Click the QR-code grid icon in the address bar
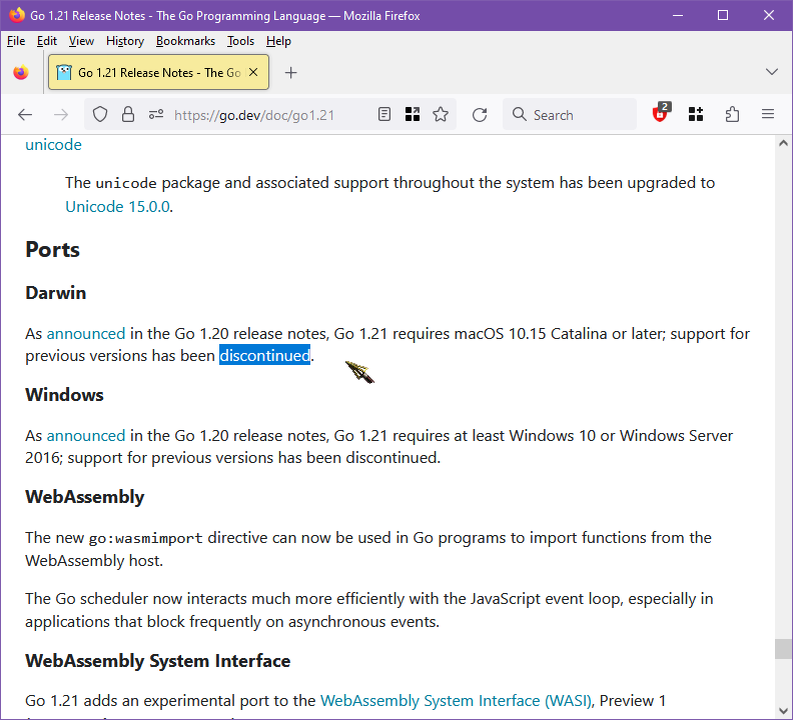 (x=412, y=115)
